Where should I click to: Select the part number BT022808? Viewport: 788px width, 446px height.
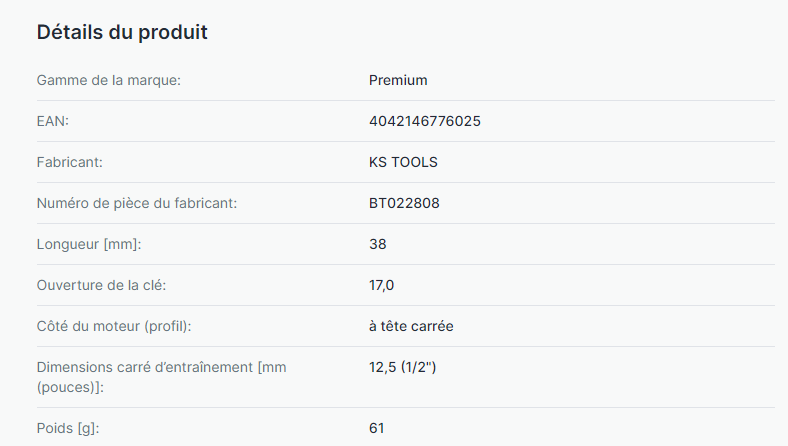click(x=404, y=203)
